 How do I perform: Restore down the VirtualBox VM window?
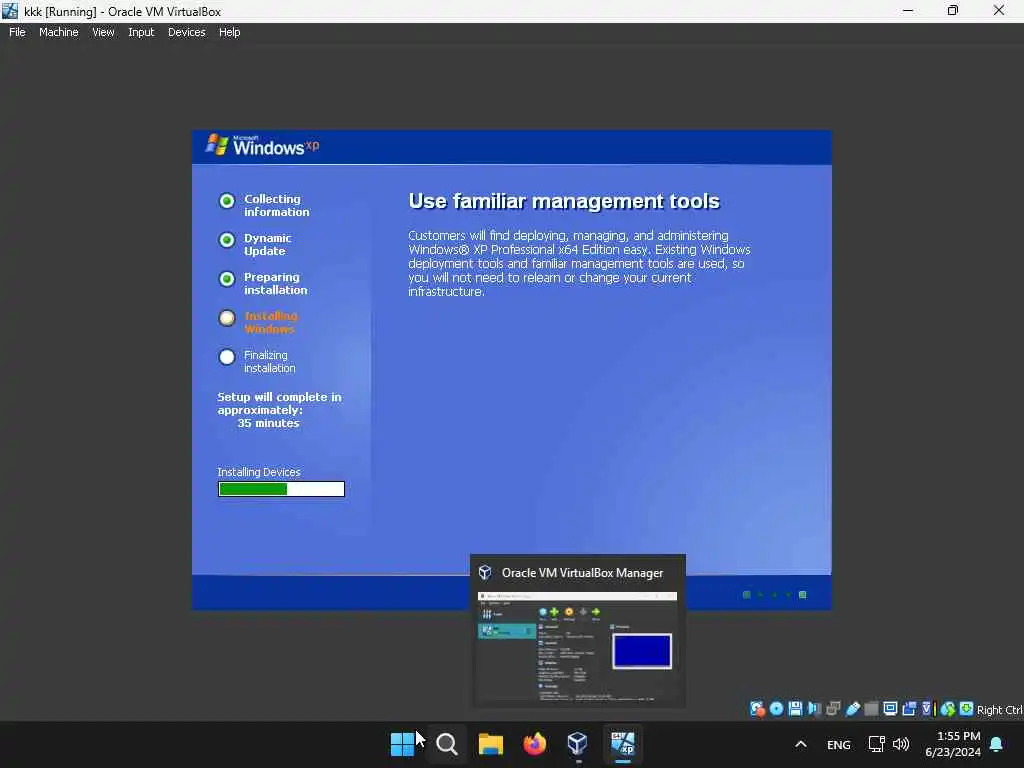[x=953, y=11]
